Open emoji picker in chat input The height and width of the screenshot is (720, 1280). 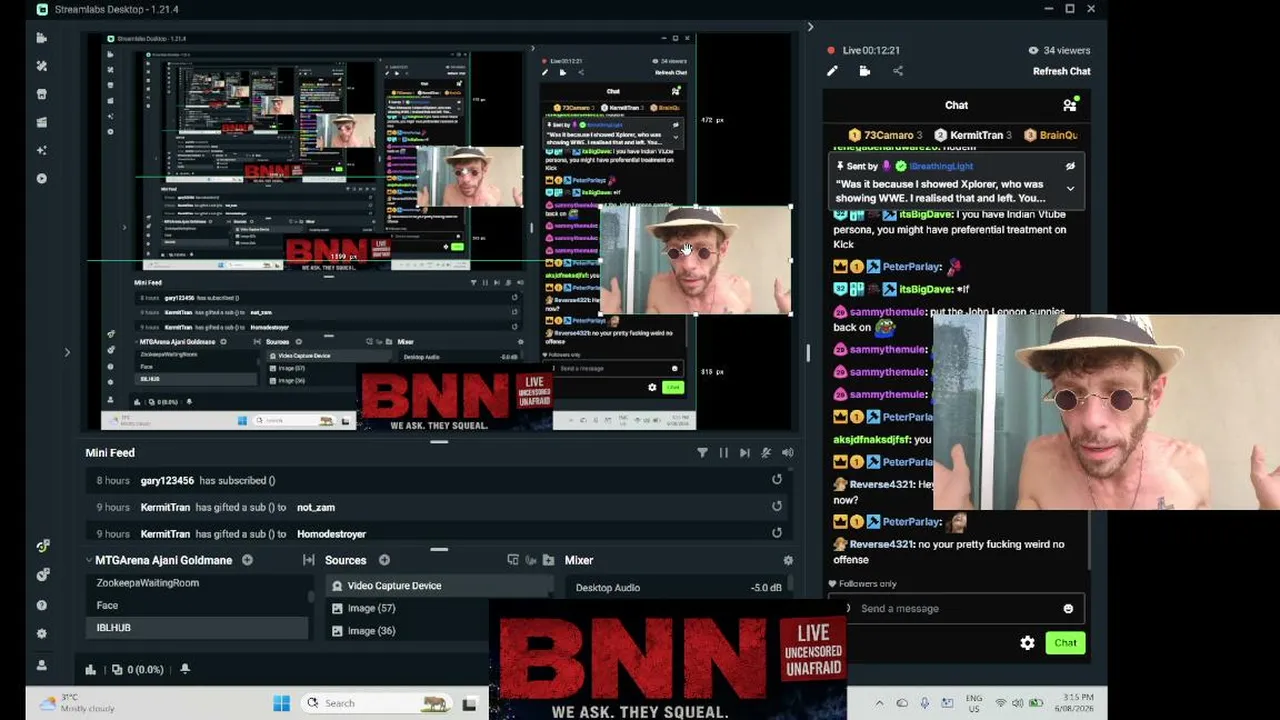click(1068, 608)
